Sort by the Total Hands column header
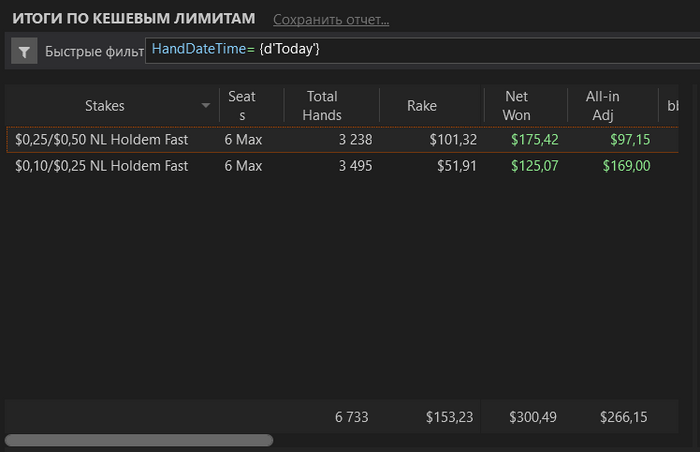Image resolution: width=700 pixels, height=452 pixels. (322, 106)
